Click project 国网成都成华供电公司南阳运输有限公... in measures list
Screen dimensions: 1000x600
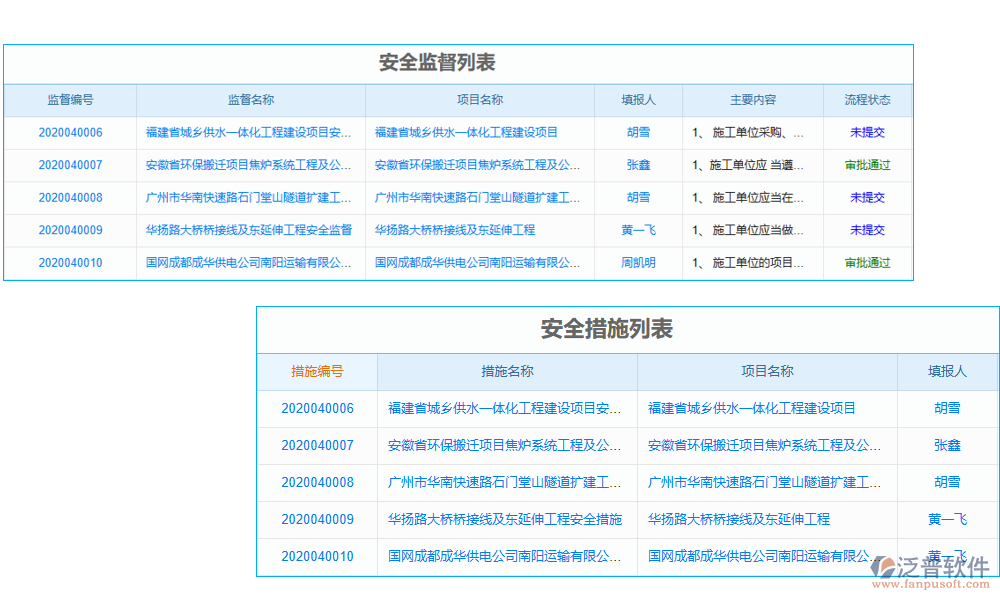pos(768,557)
